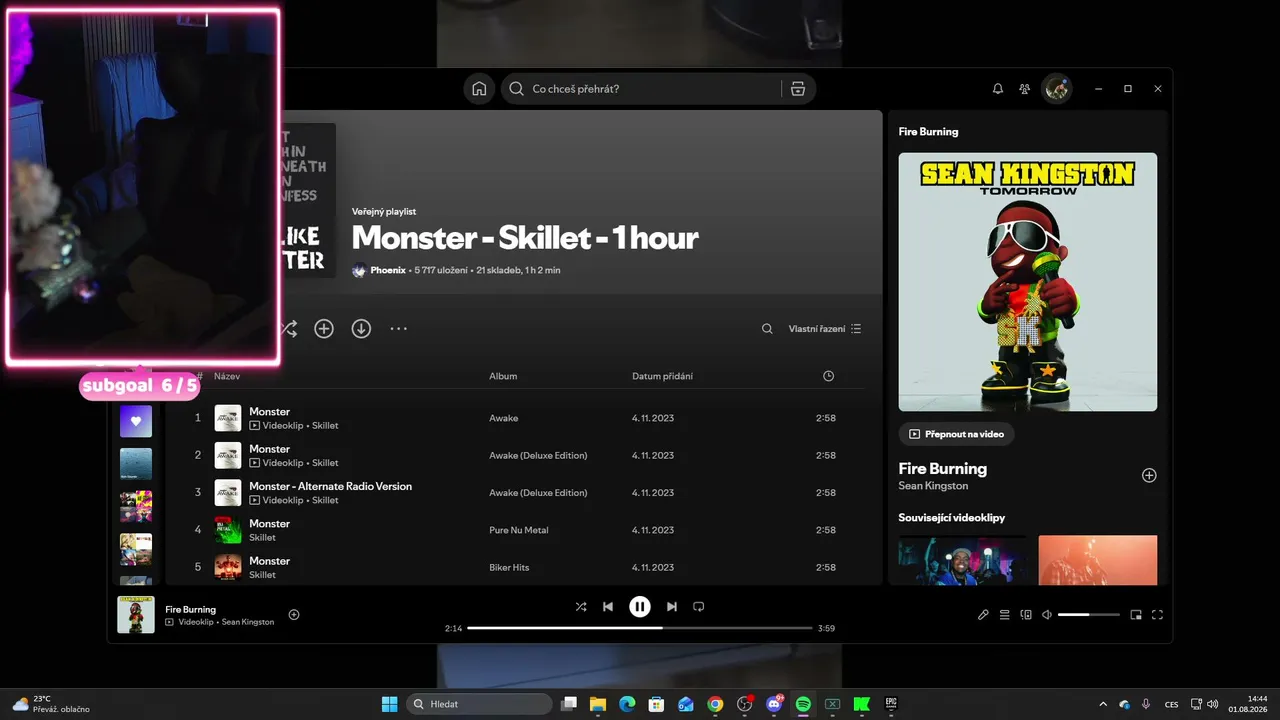Skip to the previous track
Image resolution: width=1280 pixels, height=720 pixels.
click(x=608, y=607)
